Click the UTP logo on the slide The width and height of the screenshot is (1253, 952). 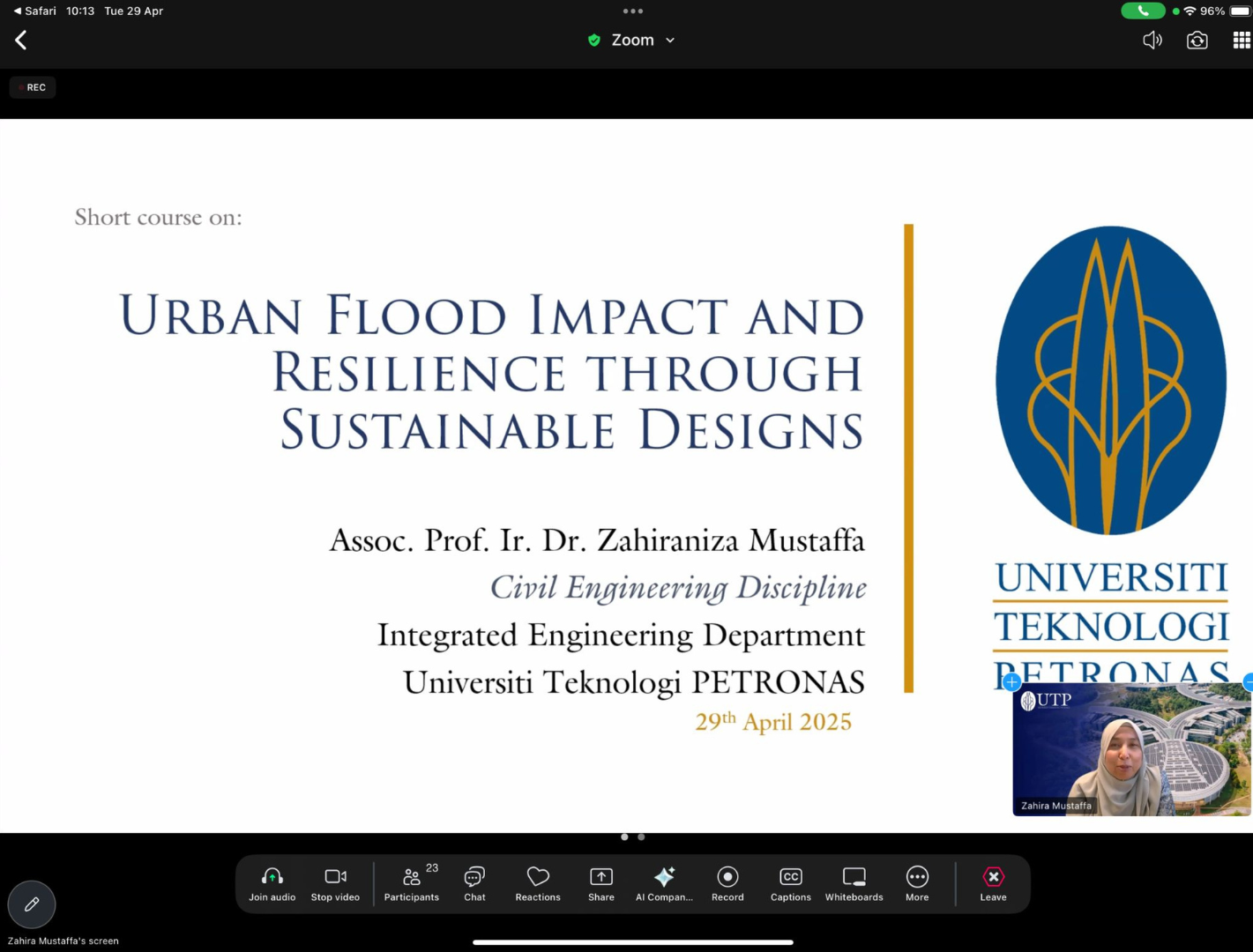1111,380
